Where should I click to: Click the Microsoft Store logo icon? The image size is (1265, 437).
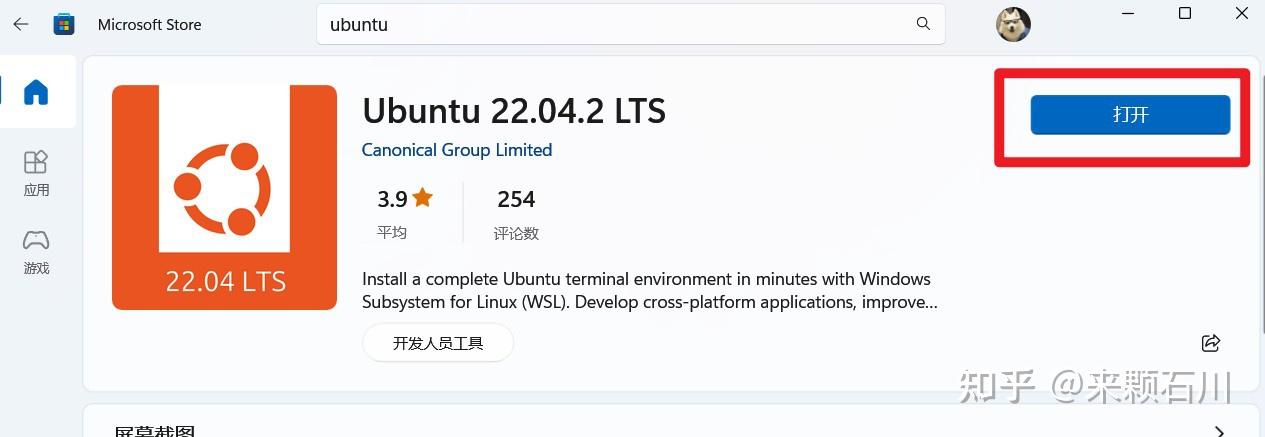pyautogui.click(x=64, y=24)
